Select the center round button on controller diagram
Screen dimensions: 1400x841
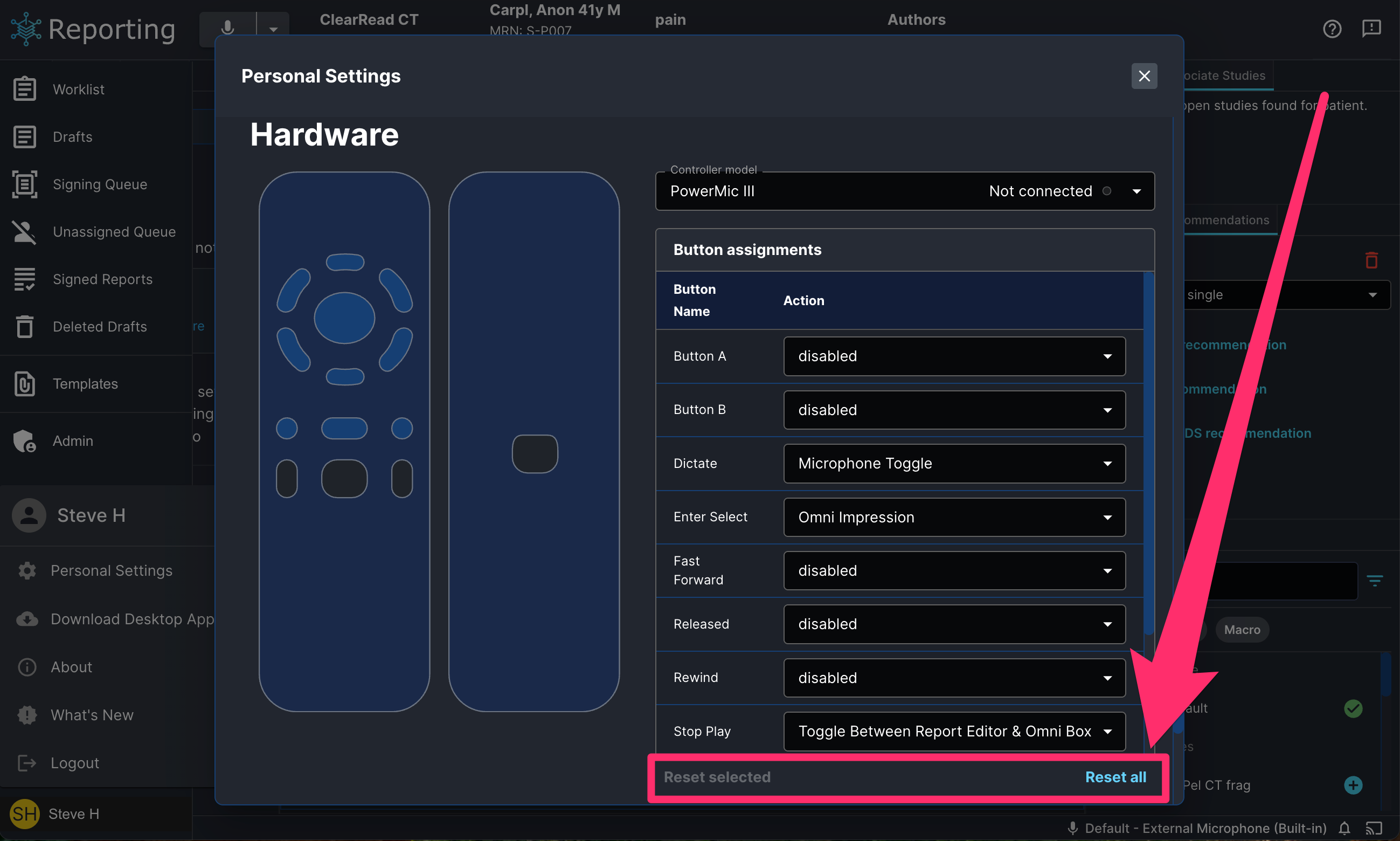(x=344, y=318)
